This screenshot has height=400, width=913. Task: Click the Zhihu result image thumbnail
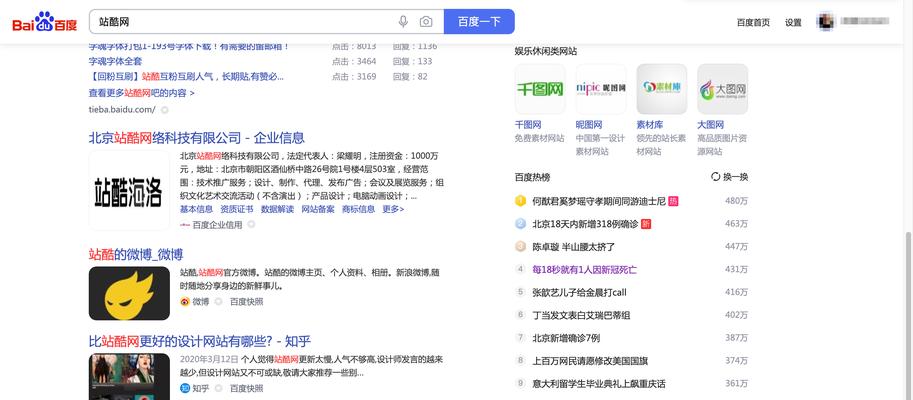[x=129, y=377]
